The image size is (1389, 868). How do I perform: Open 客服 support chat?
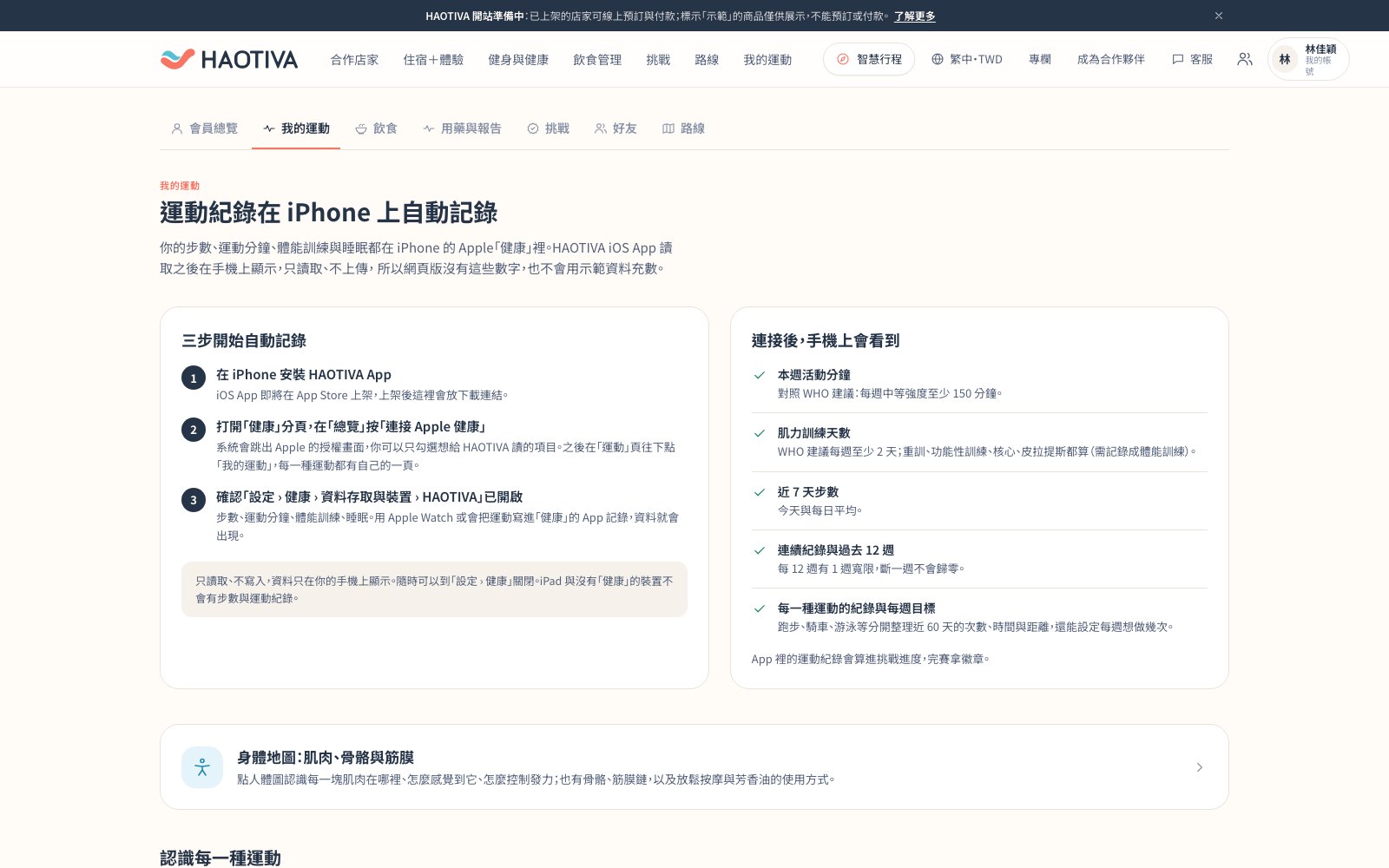coord(1193,59)
